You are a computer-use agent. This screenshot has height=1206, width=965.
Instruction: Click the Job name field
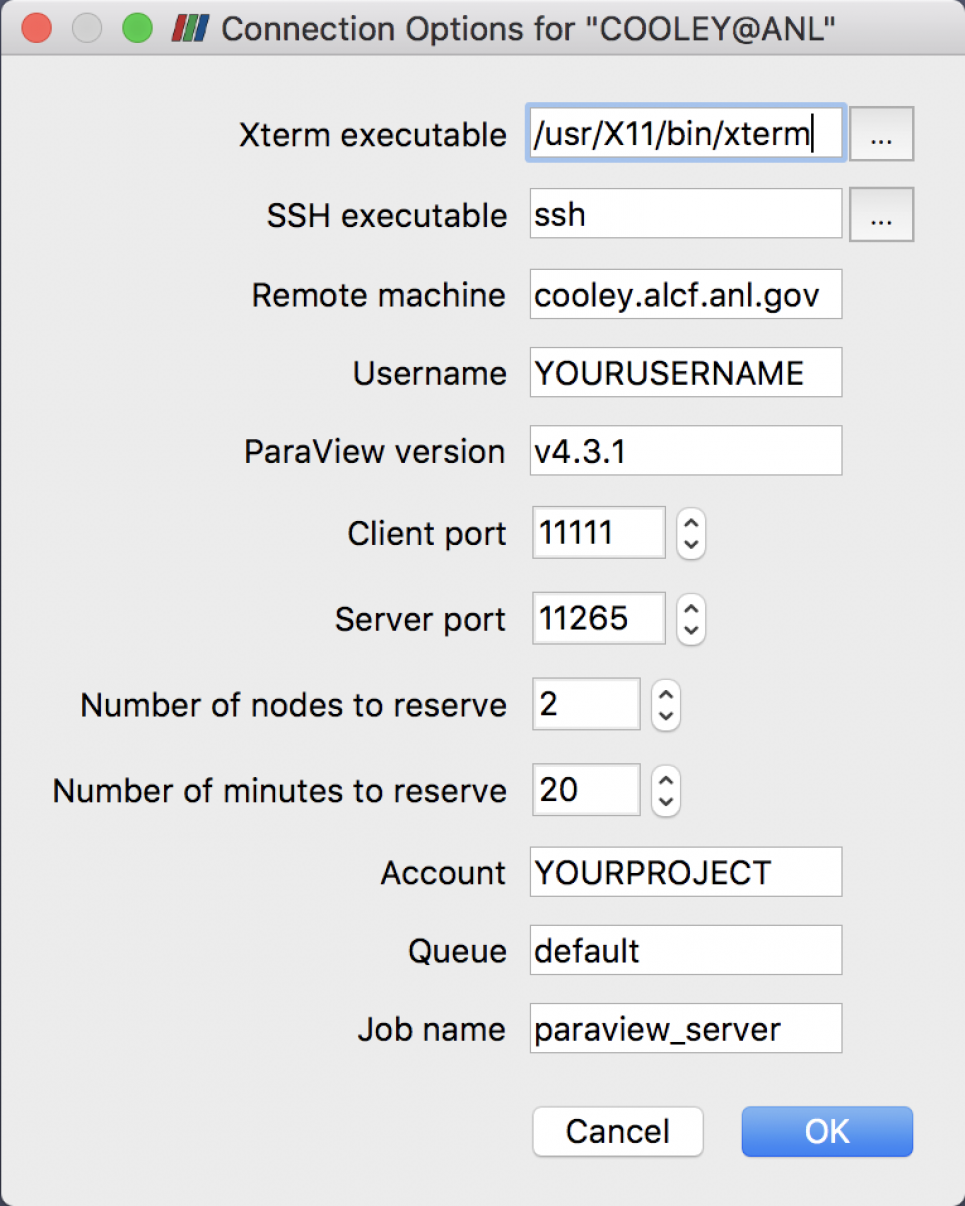[686, 1029]
